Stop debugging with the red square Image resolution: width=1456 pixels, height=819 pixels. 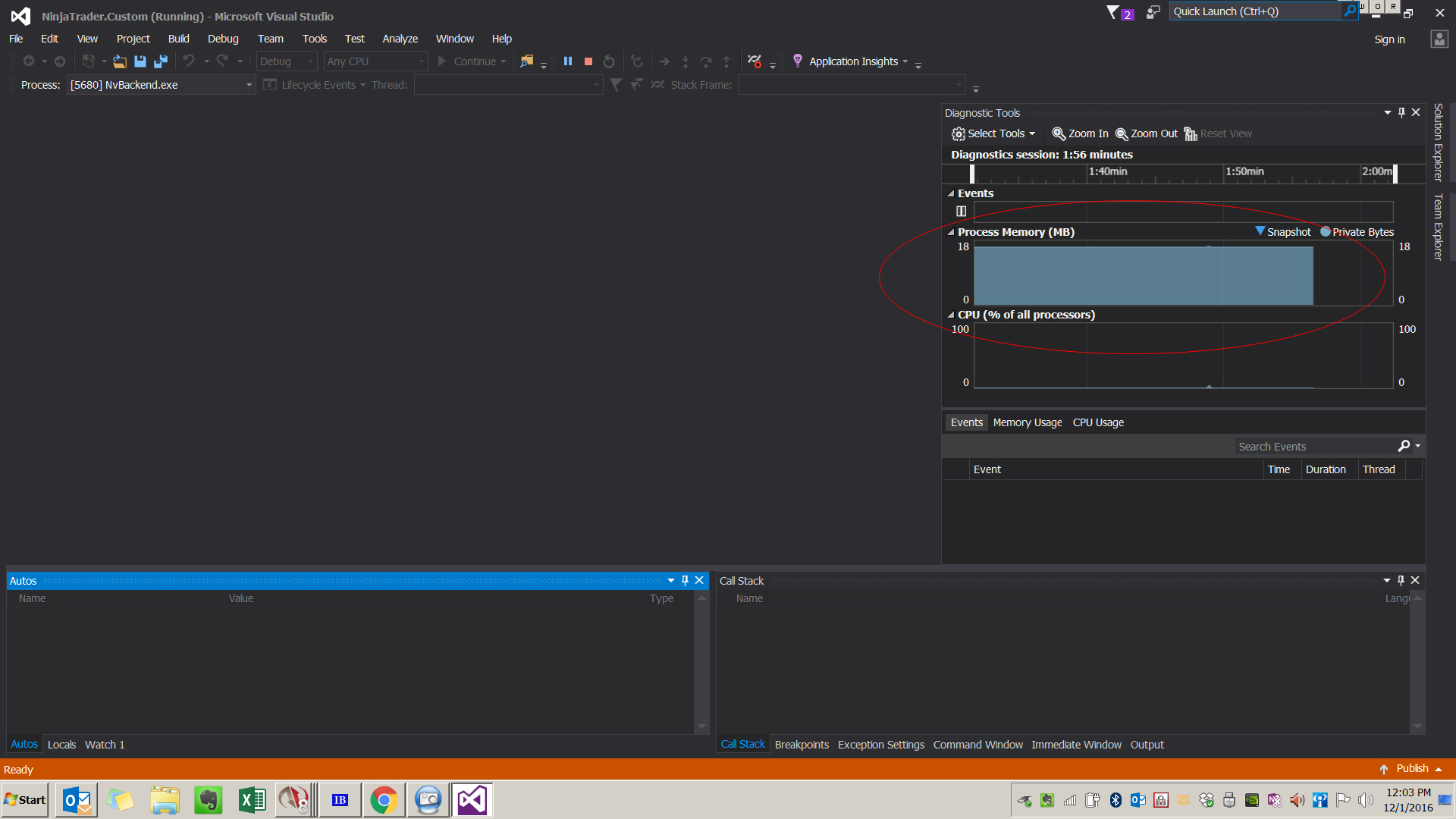click(x=588, y=61)
